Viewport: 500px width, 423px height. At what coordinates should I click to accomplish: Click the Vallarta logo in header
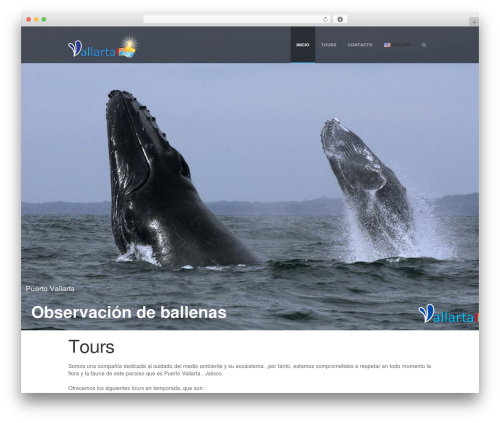(103, 47)
